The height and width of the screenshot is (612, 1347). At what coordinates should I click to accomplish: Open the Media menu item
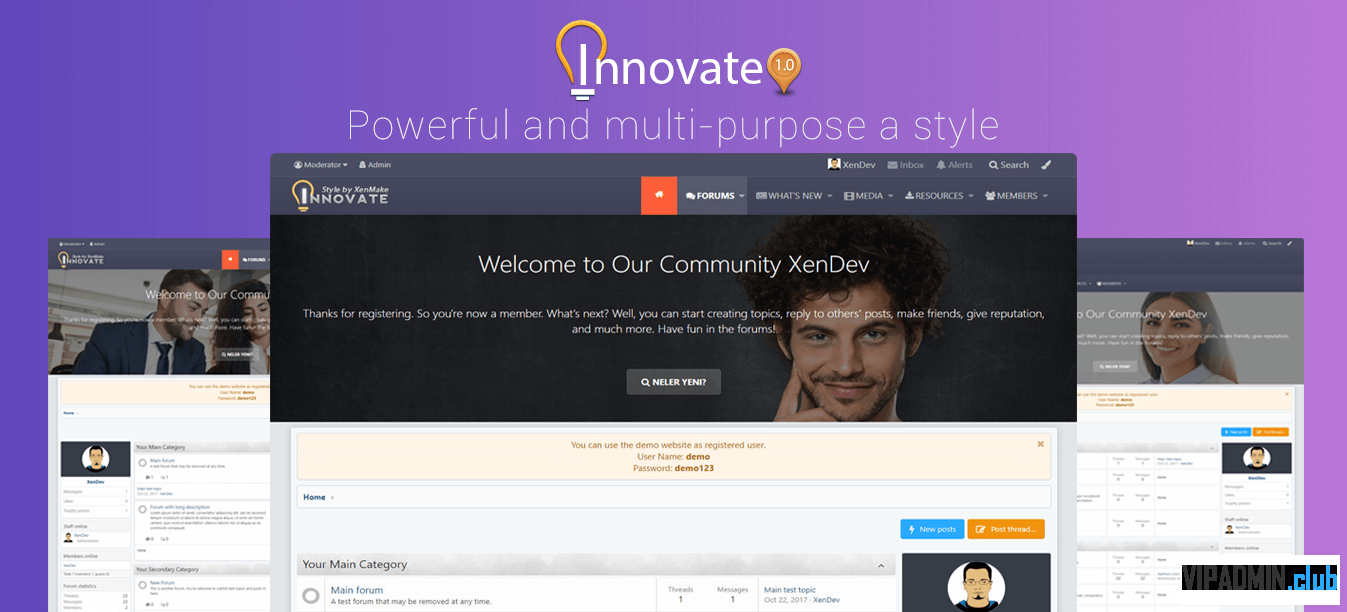click(868, 196)
